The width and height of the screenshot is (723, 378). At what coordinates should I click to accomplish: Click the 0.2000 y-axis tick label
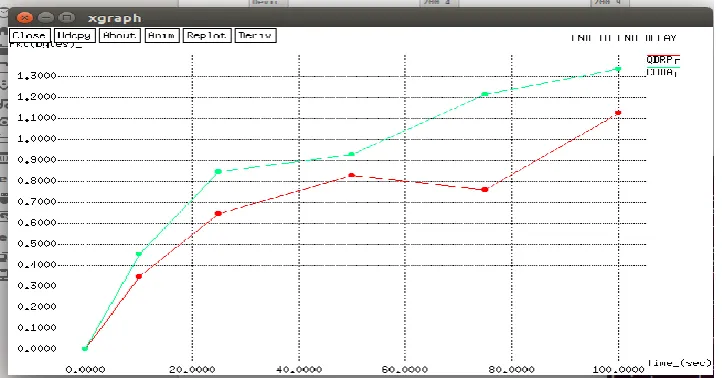coord(37,307)
